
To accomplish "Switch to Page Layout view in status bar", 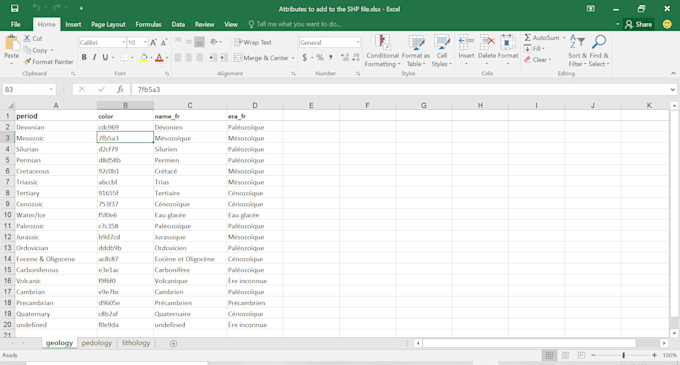I will coord(565,355).
